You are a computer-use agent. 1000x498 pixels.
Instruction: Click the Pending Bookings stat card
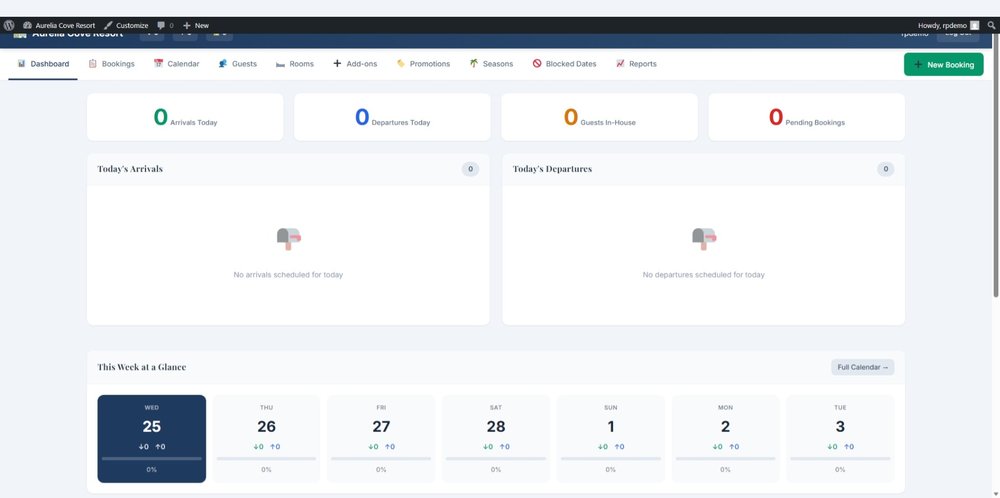(806, 117)
